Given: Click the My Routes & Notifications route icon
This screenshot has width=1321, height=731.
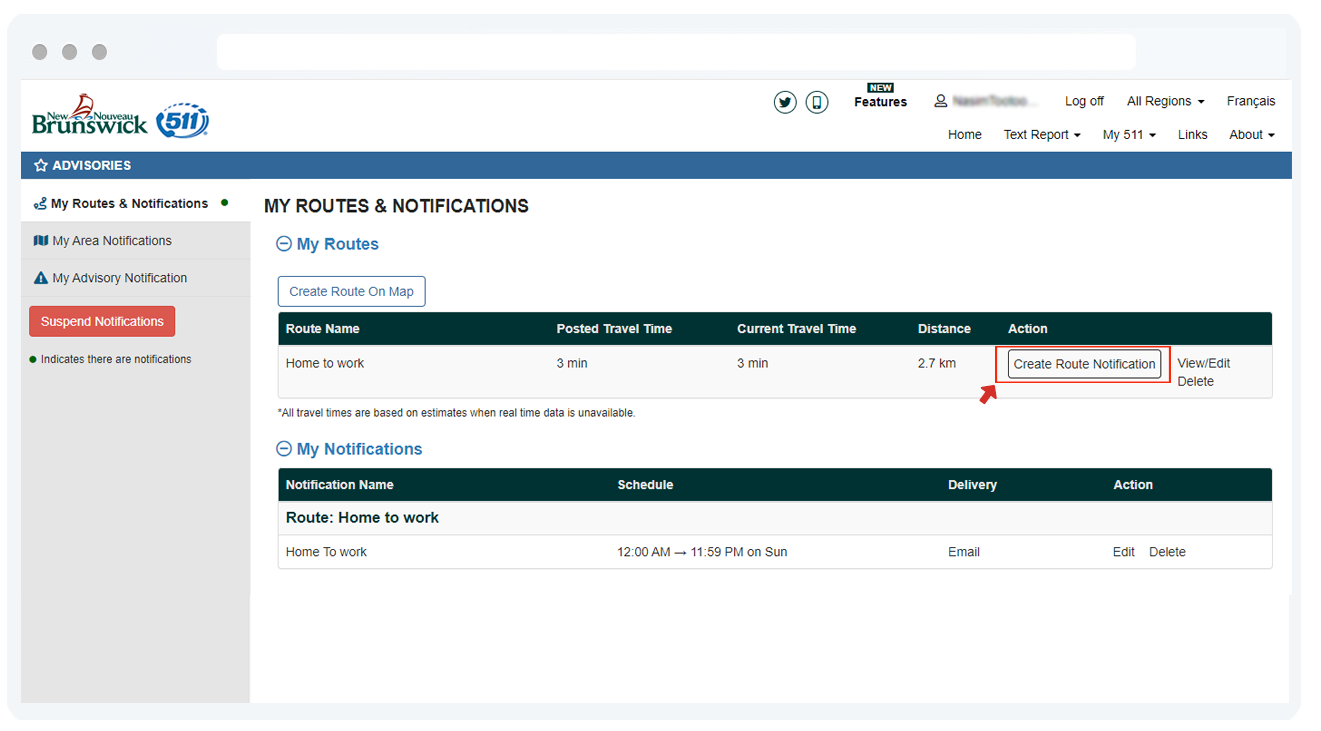Looking at the screenshot, I should [40, 204].
